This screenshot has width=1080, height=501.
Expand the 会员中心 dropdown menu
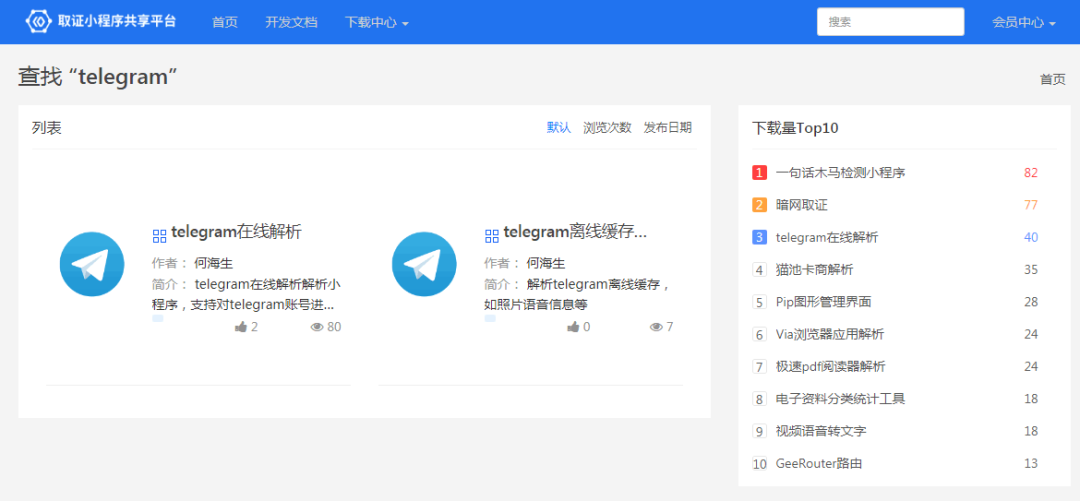[x=1024, y=22]
